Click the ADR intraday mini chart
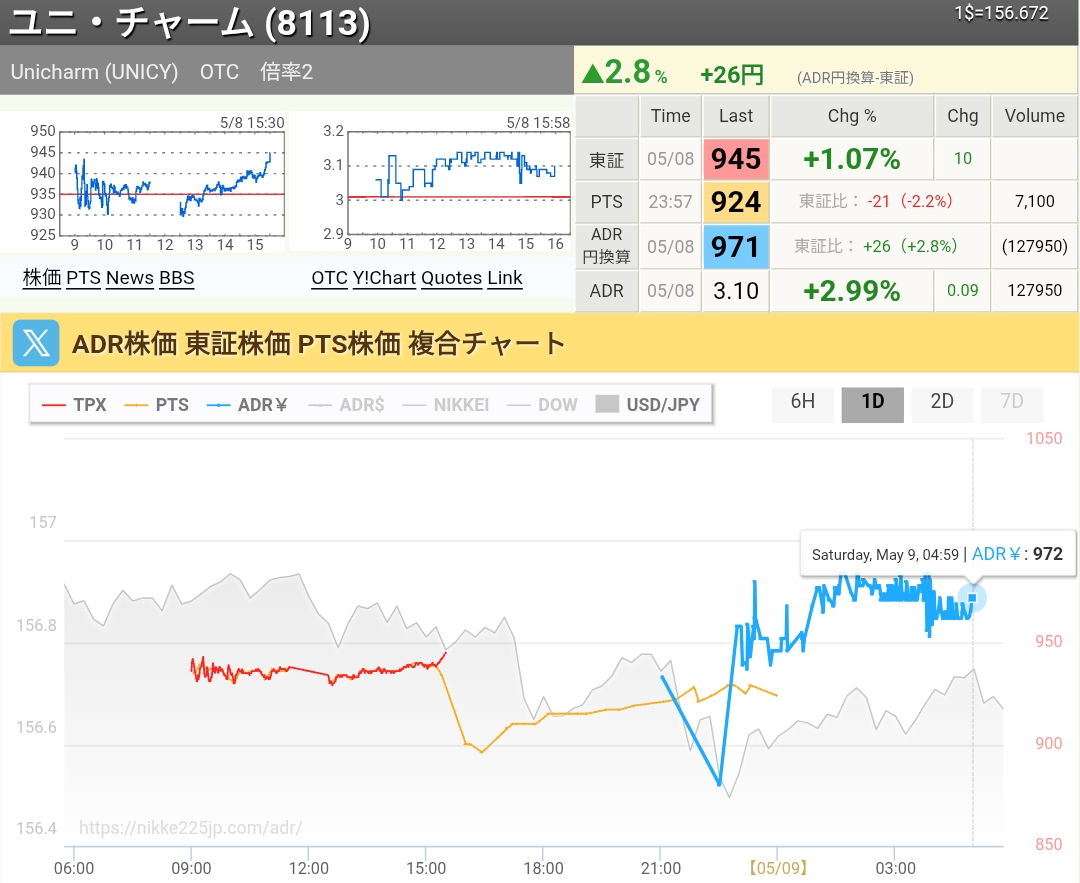1080x883 pixels. [x=459, y=183]
